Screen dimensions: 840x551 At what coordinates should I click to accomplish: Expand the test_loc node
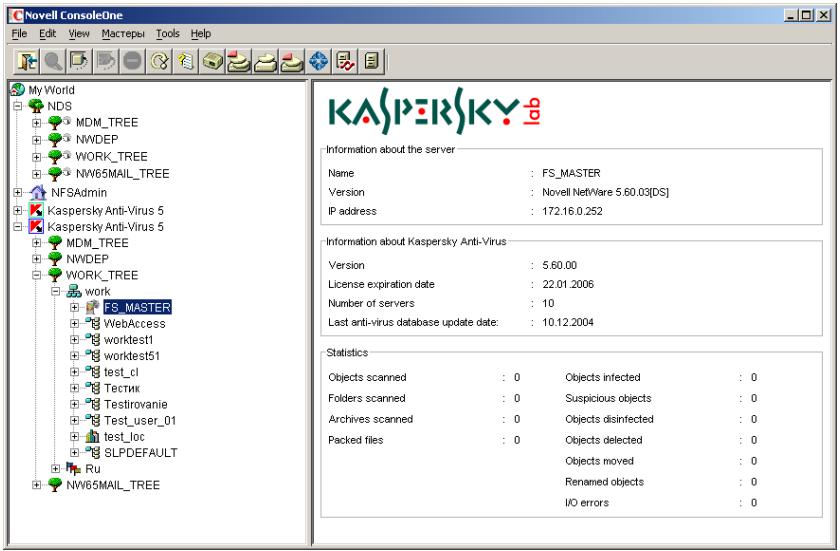pyautogui.click(x=74, y=436)
